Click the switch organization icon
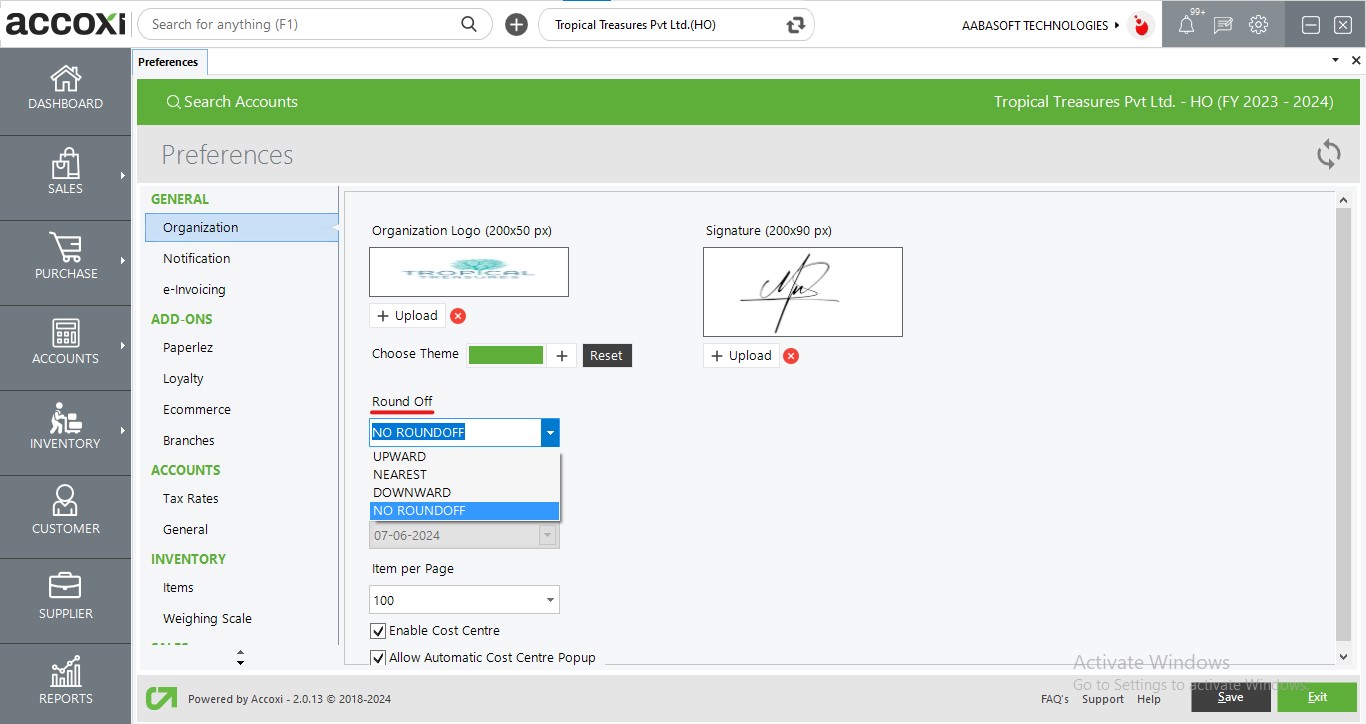This screenshot has width=1366, height=724. 796,25
